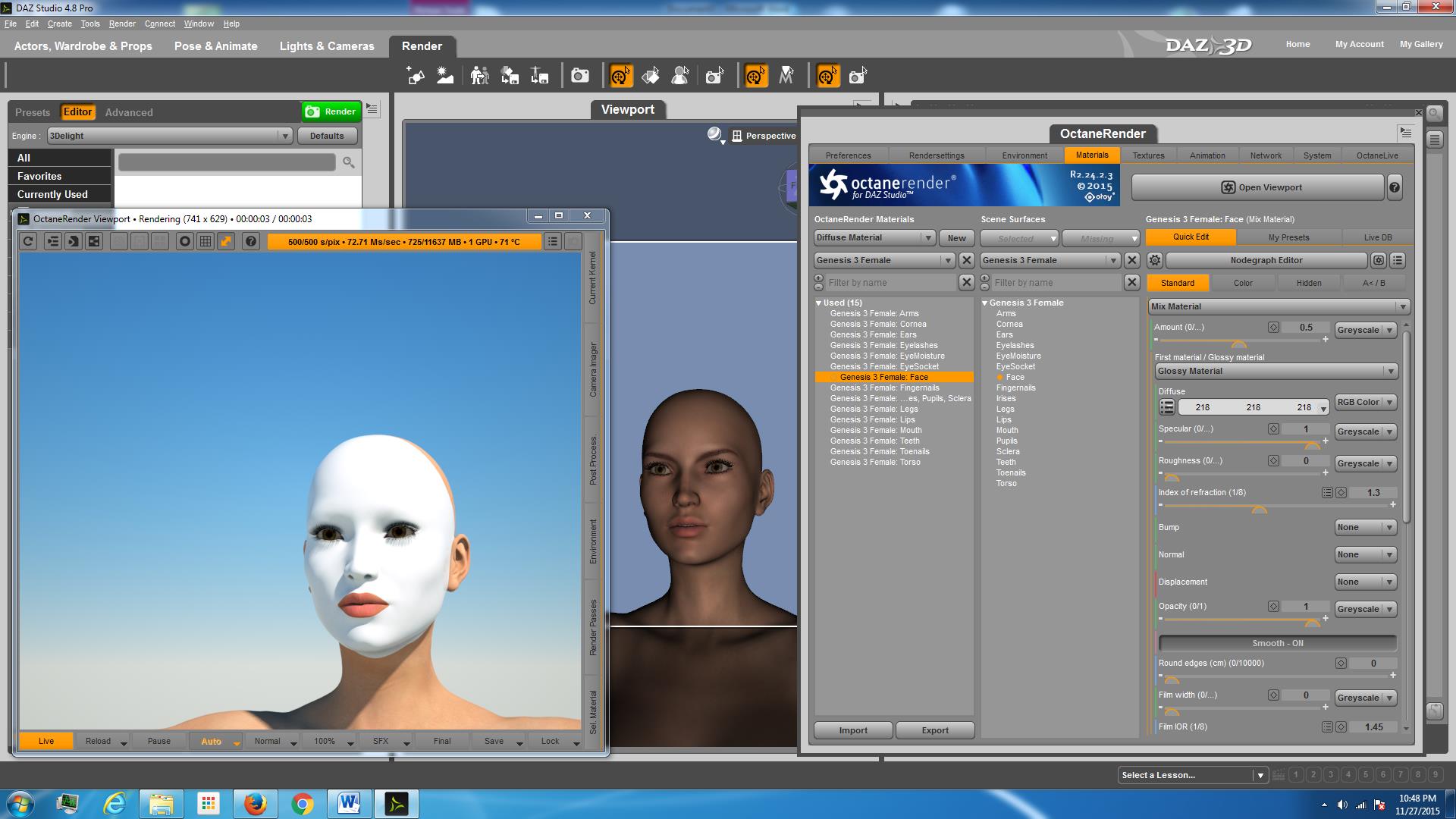Click the search magnifier in Render Settings pane
This screenshot has width=1456, height=819.
[x=349, y=162]
